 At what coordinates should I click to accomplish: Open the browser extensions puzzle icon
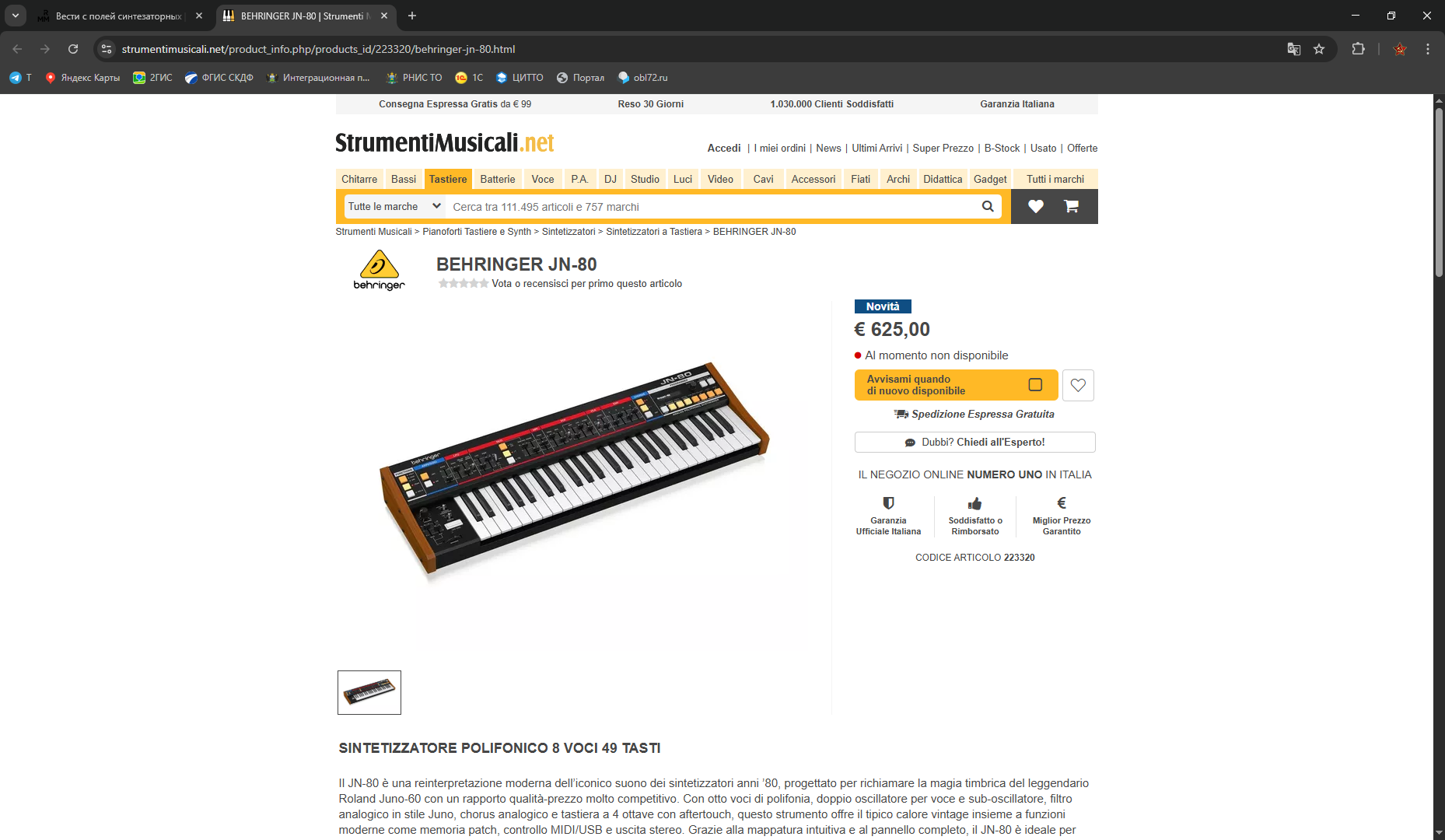(1358, 49)
